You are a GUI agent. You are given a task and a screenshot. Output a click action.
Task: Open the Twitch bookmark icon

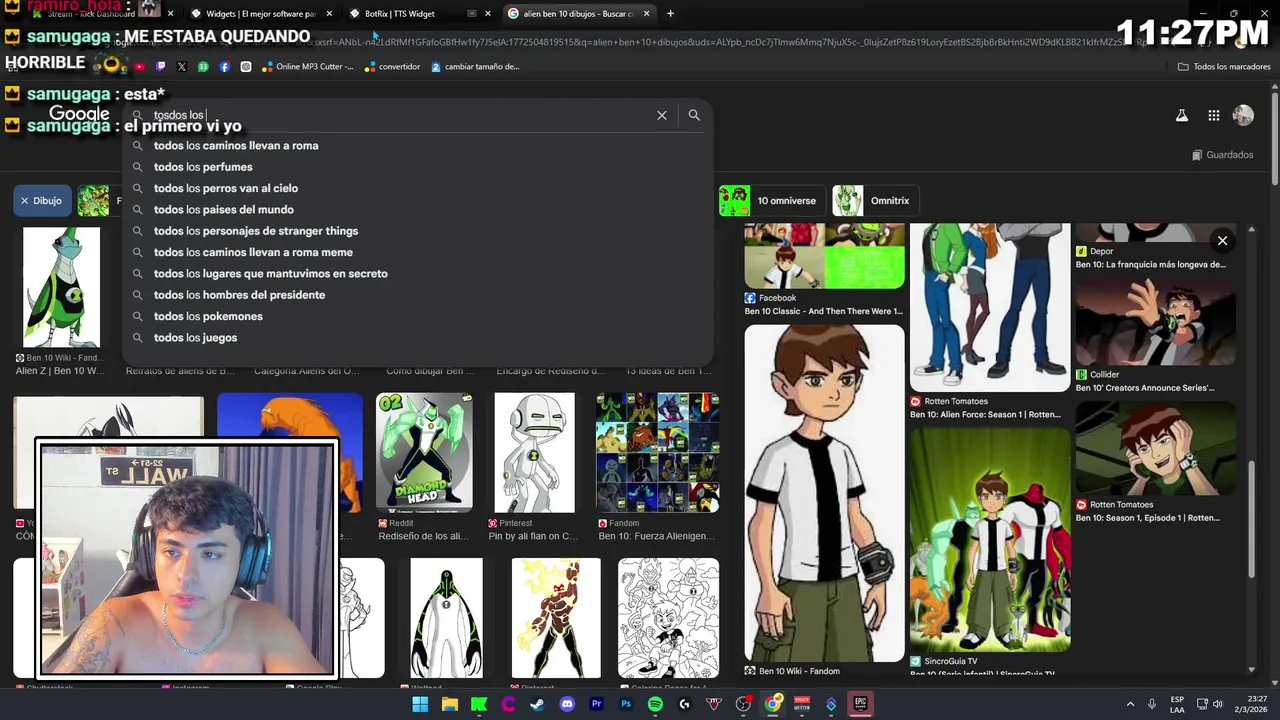[160, 67]
